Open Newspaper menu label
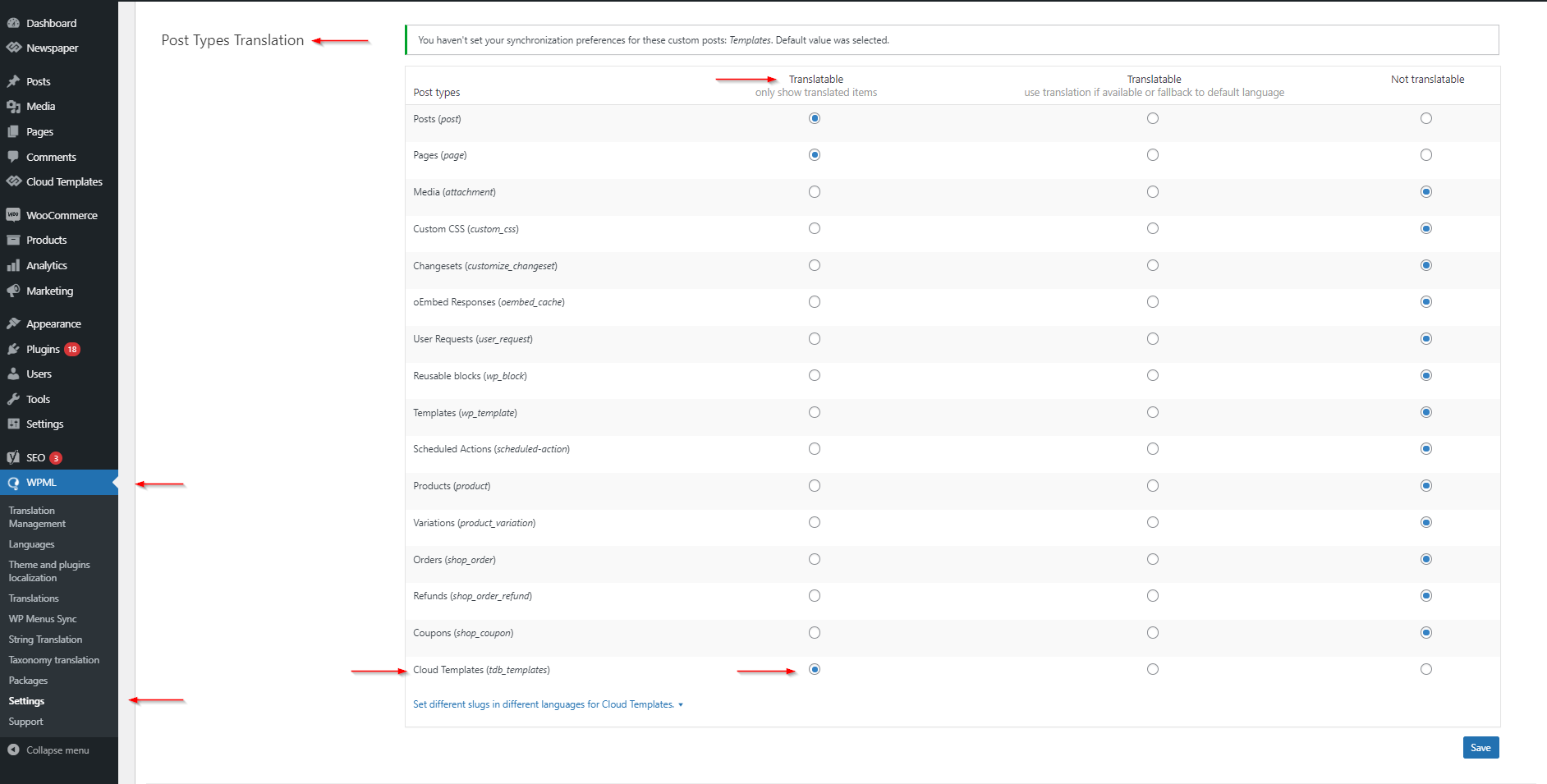This screenshot has width=1547, height=784. [52, 48]
